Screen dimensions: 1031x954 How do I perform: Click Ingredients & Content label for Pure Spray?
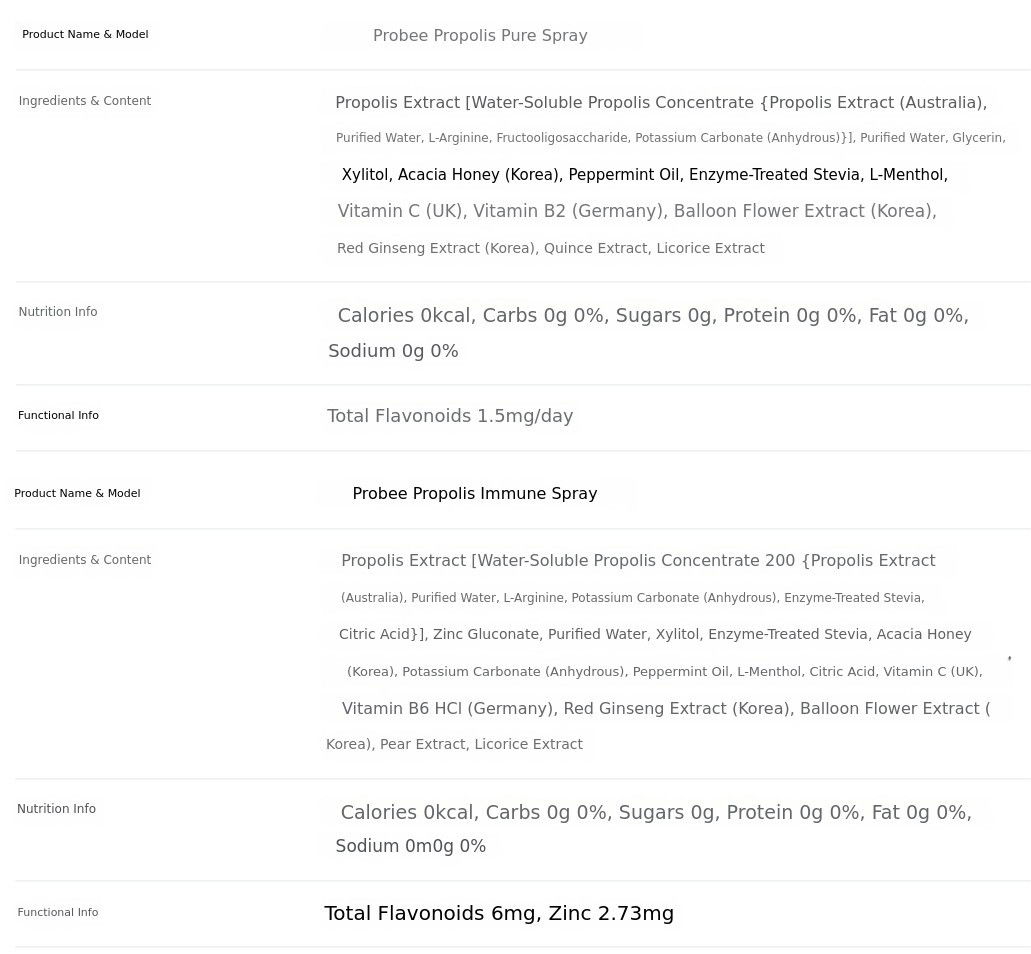click(x=85, y=101)
